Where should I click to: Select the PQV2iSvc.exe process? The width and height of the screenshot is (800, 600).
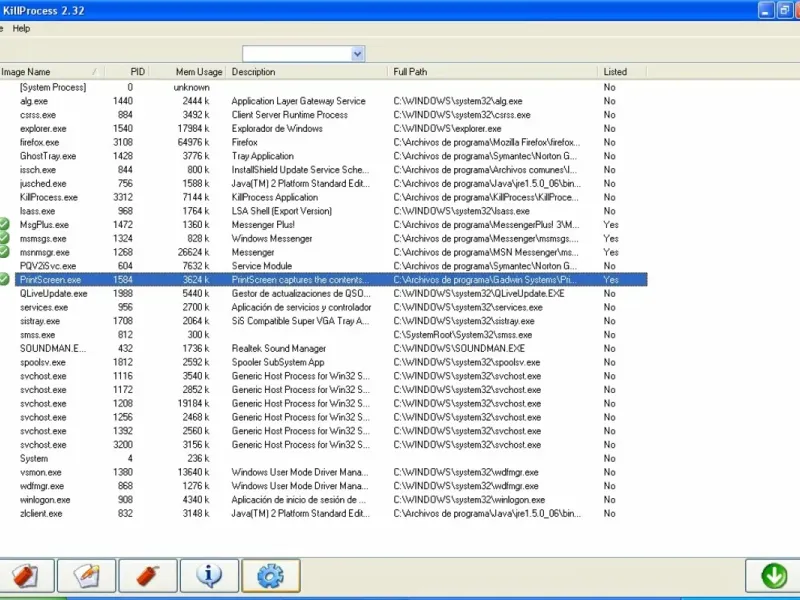48,266
